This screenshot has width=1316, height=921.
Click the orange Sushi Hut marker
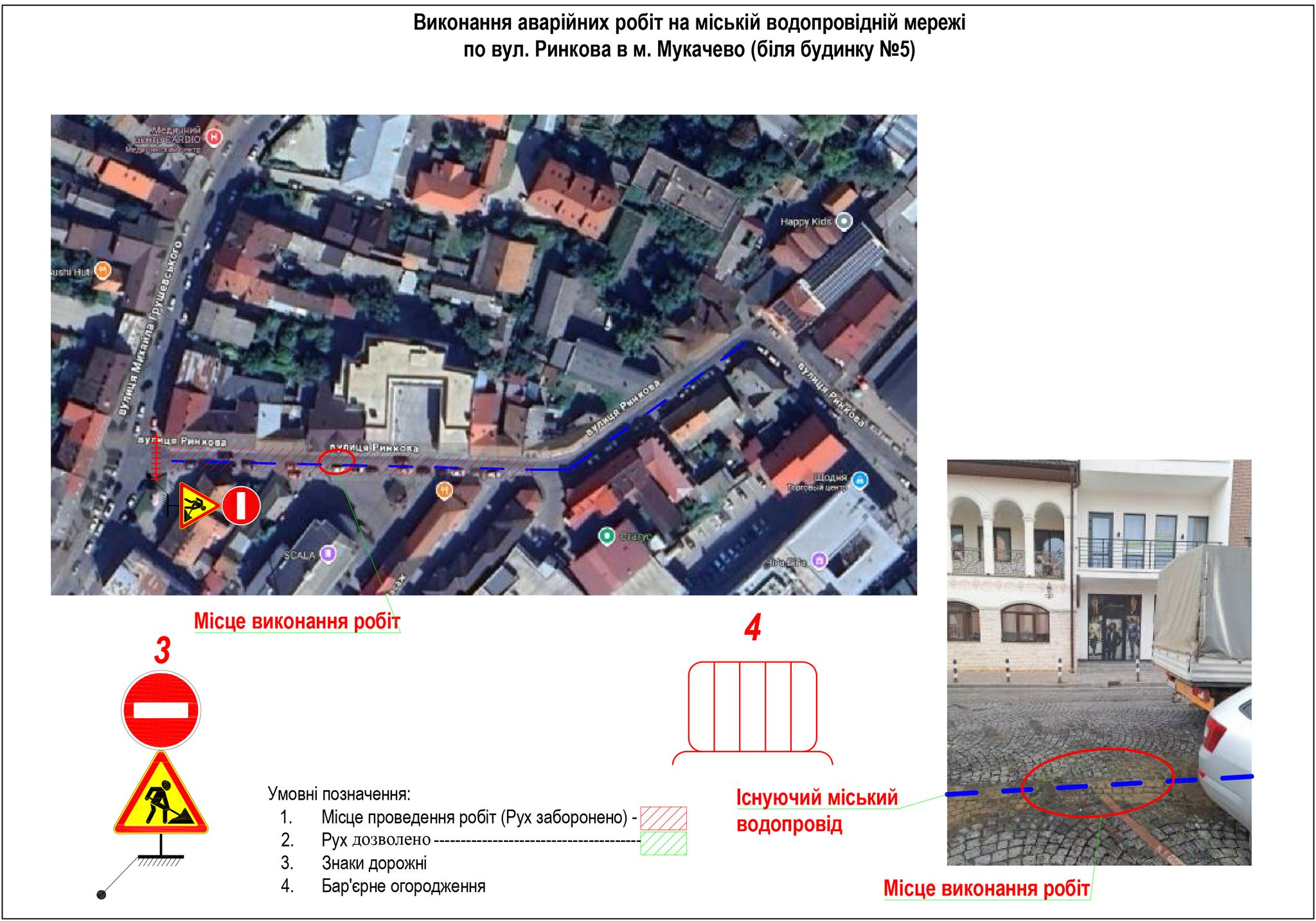click(102, 270)
